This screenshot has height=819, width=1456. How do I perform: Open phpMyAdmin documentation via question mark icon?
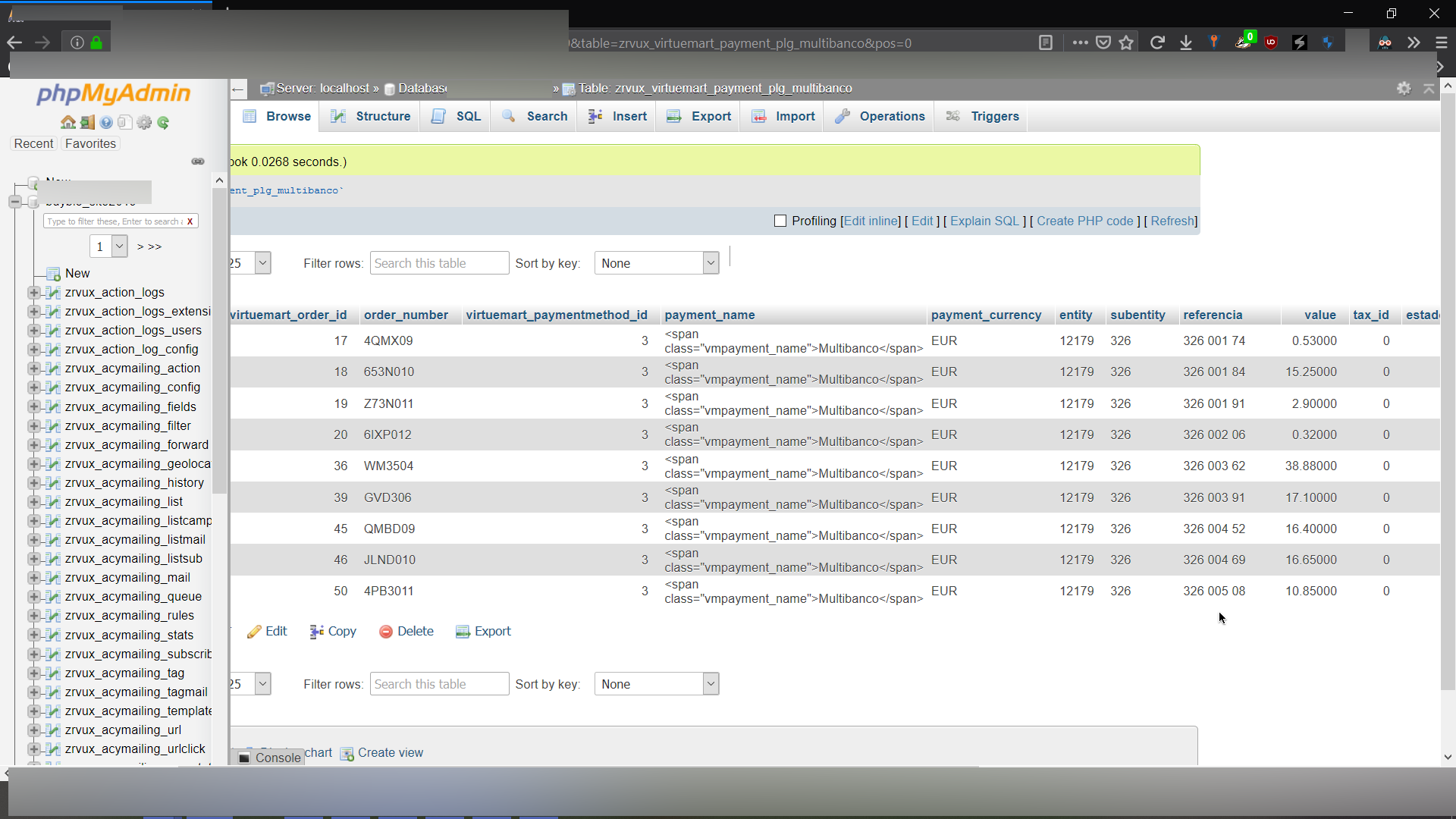(106, 122)
